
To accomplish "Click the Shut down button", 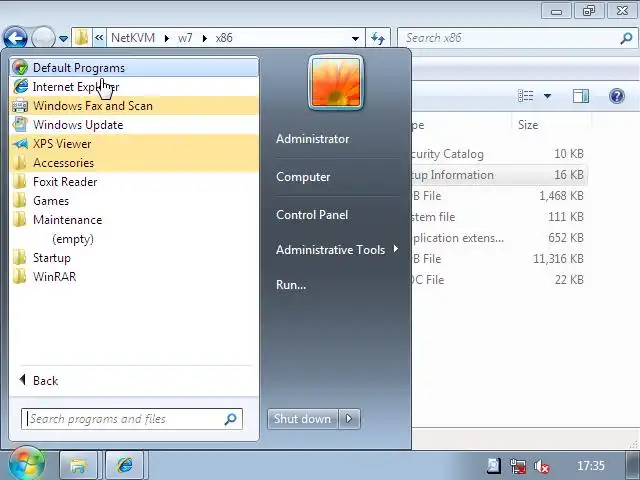I will 302,419.
